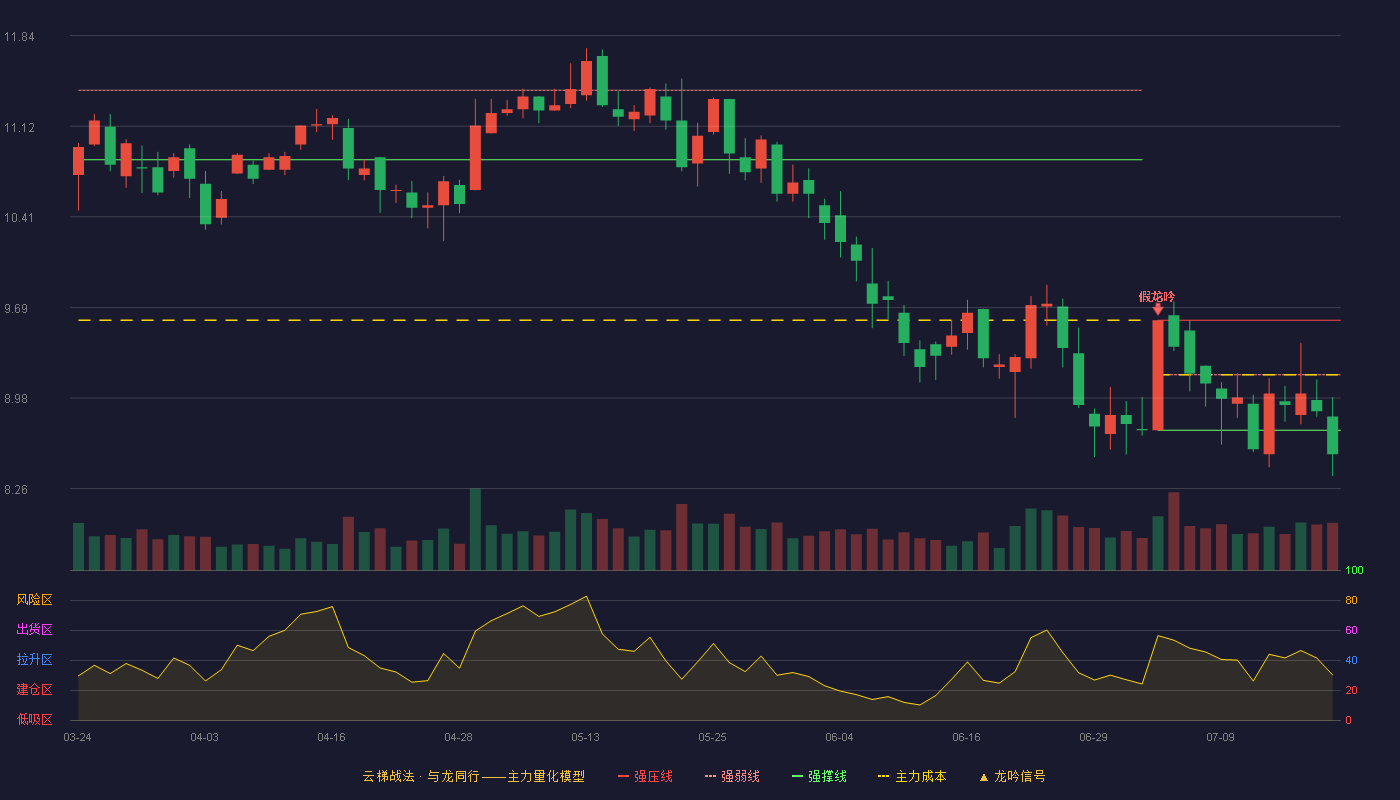1400x800 pixels.
Task: Click the red arrow marker under 假龙吟
Action: point(1158,310)
